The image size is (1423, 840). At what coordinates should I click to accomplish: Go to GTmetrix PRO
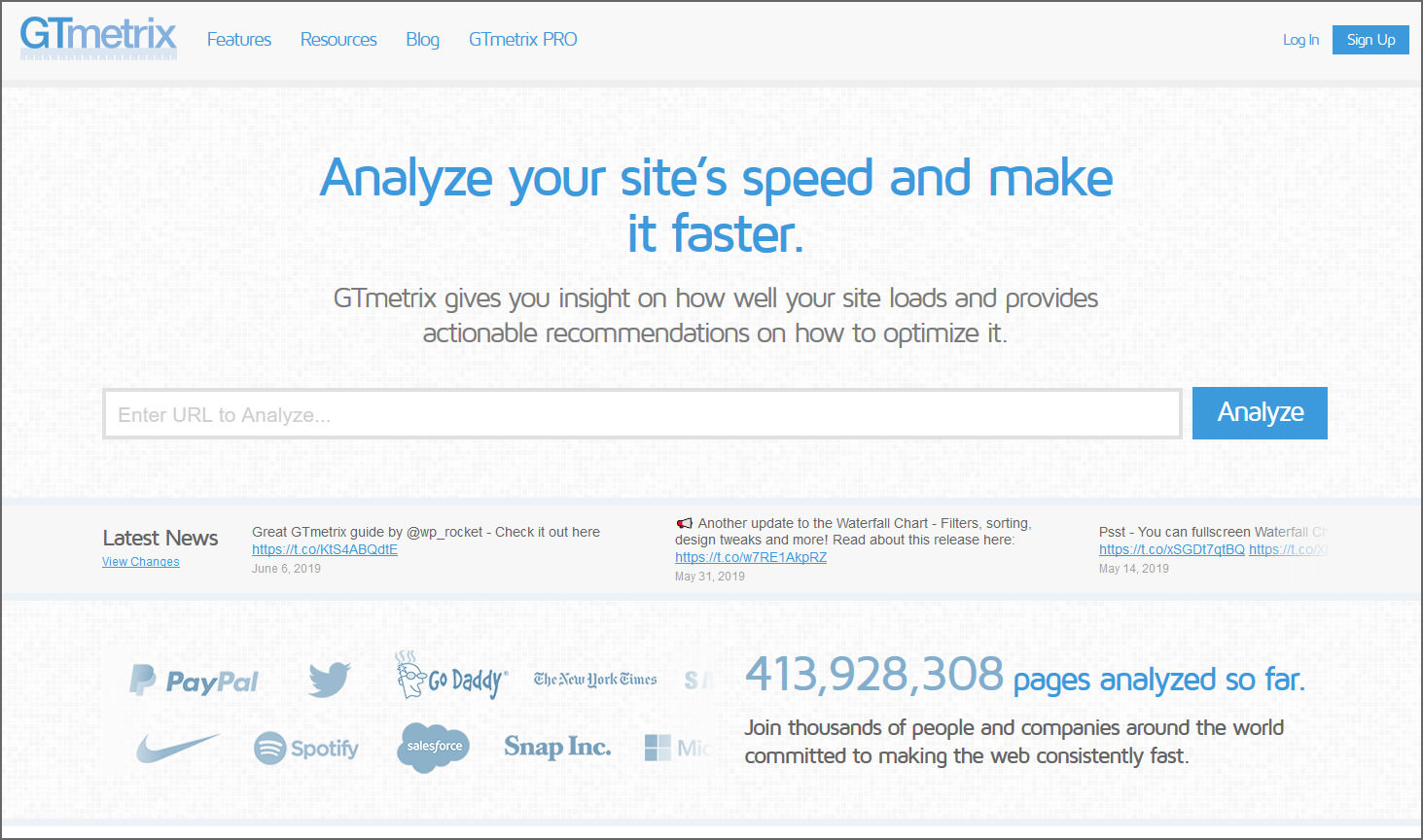522,40
